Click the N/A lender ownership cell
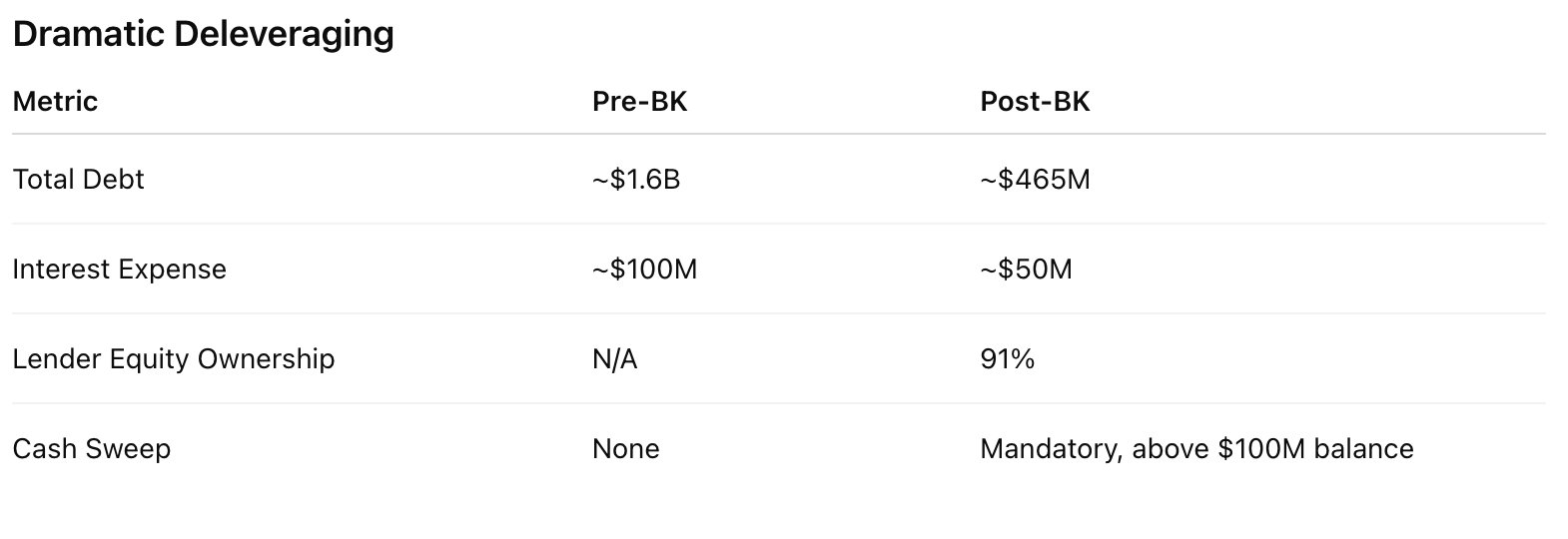This screenshot has height=539, width=1568. (x=614, y=358)
